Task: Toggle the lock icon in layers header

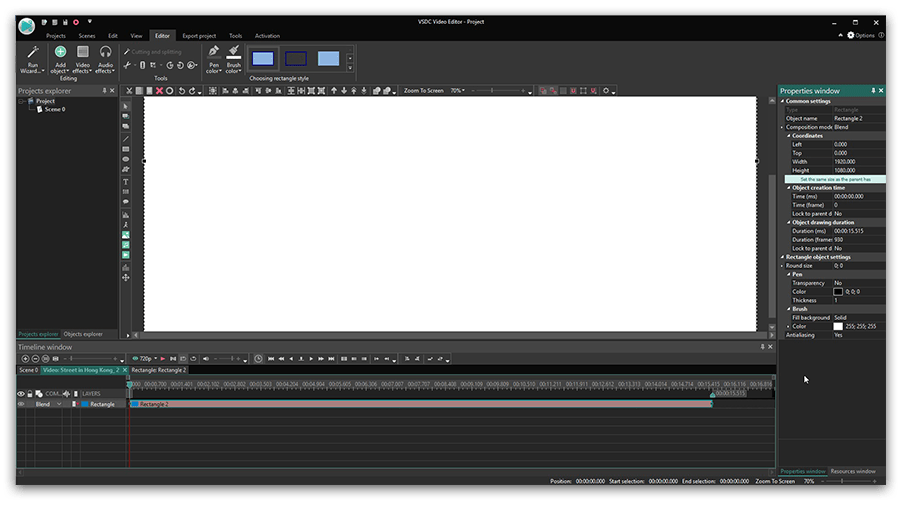Action: (30, 394)
